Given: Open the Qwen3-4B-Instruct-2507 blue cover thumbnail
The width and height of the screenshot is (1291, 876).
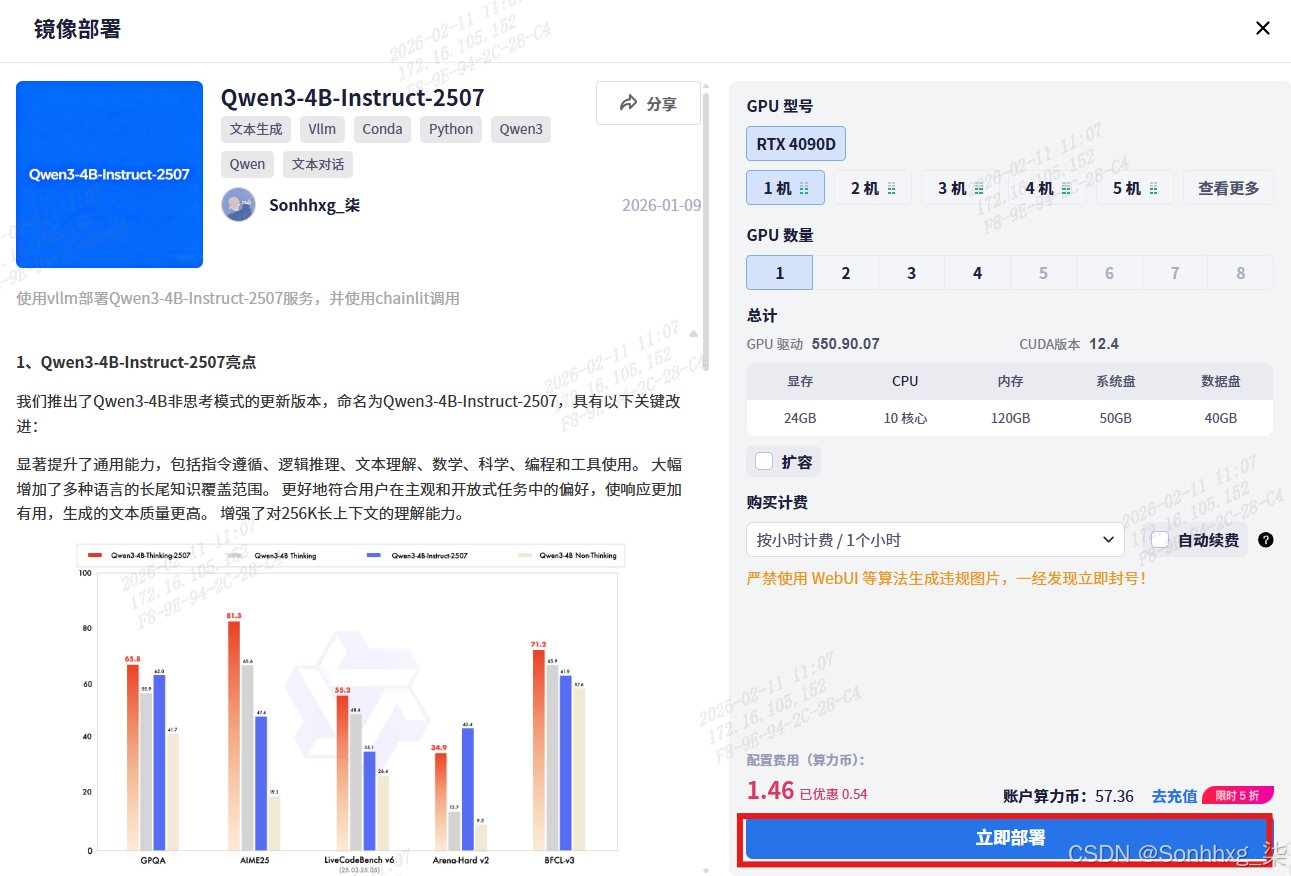Looking at the screenshot, I should pos(109,174).
